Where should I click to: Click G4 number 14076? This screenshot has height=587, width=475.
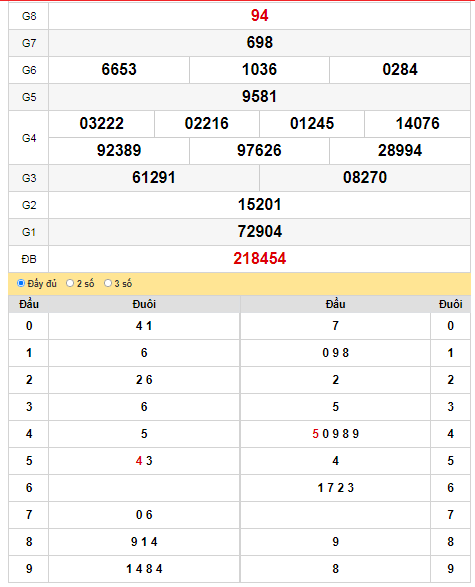[417, 124]
